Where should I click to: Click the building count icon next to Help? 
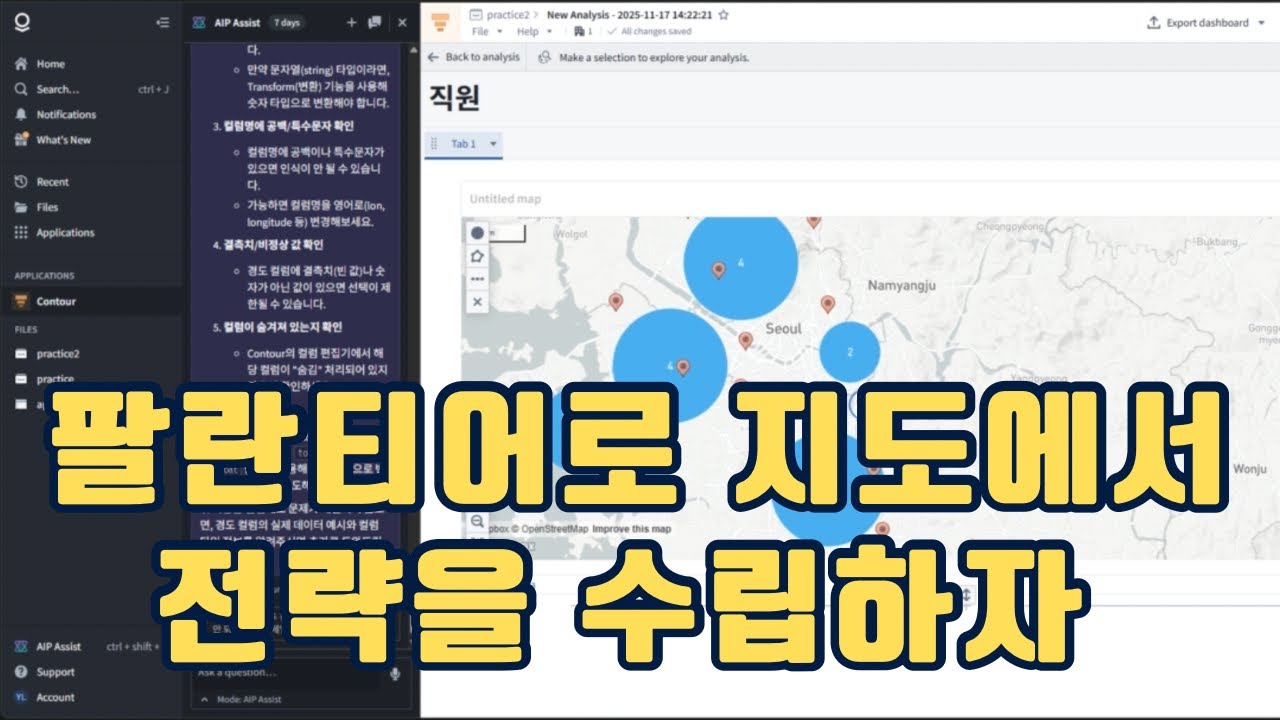click(584, 32)
